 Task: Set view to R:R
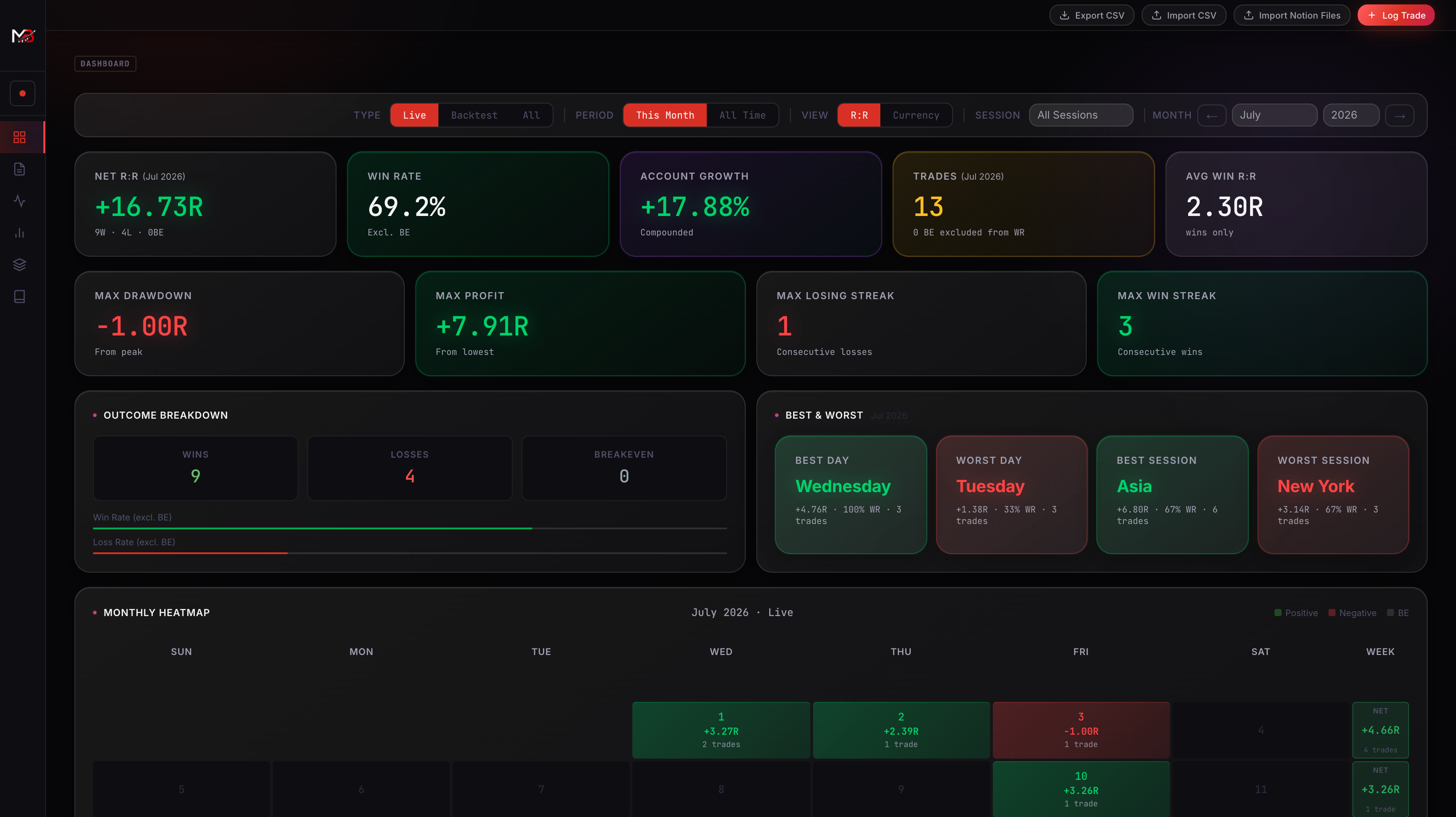(x=859, y=115)
